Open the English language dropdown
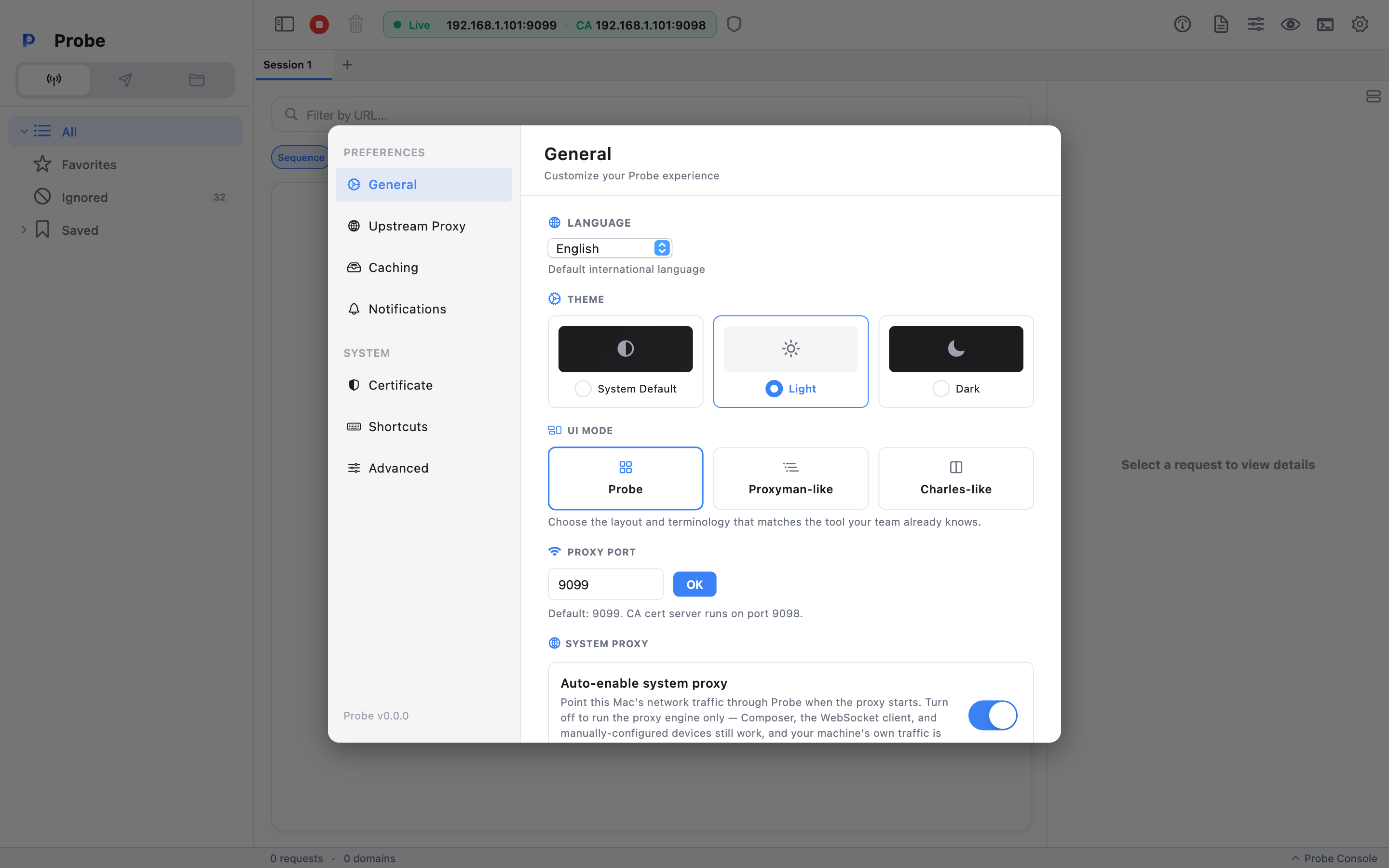The height and width of the screenshot is (868, 1389). coord(610,248)
